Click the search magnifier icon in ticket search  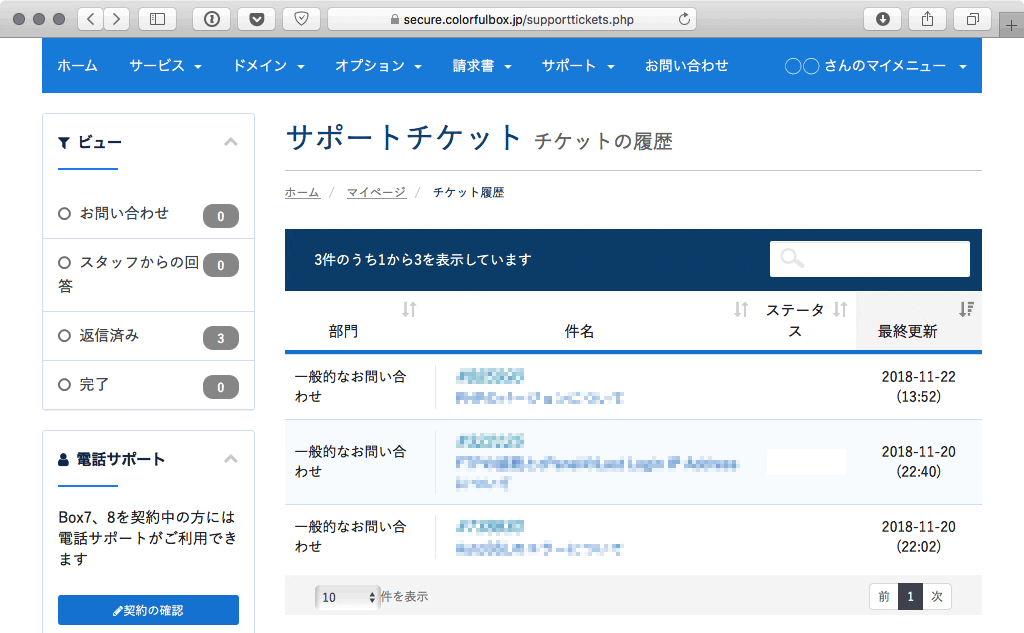click(792, 258)
